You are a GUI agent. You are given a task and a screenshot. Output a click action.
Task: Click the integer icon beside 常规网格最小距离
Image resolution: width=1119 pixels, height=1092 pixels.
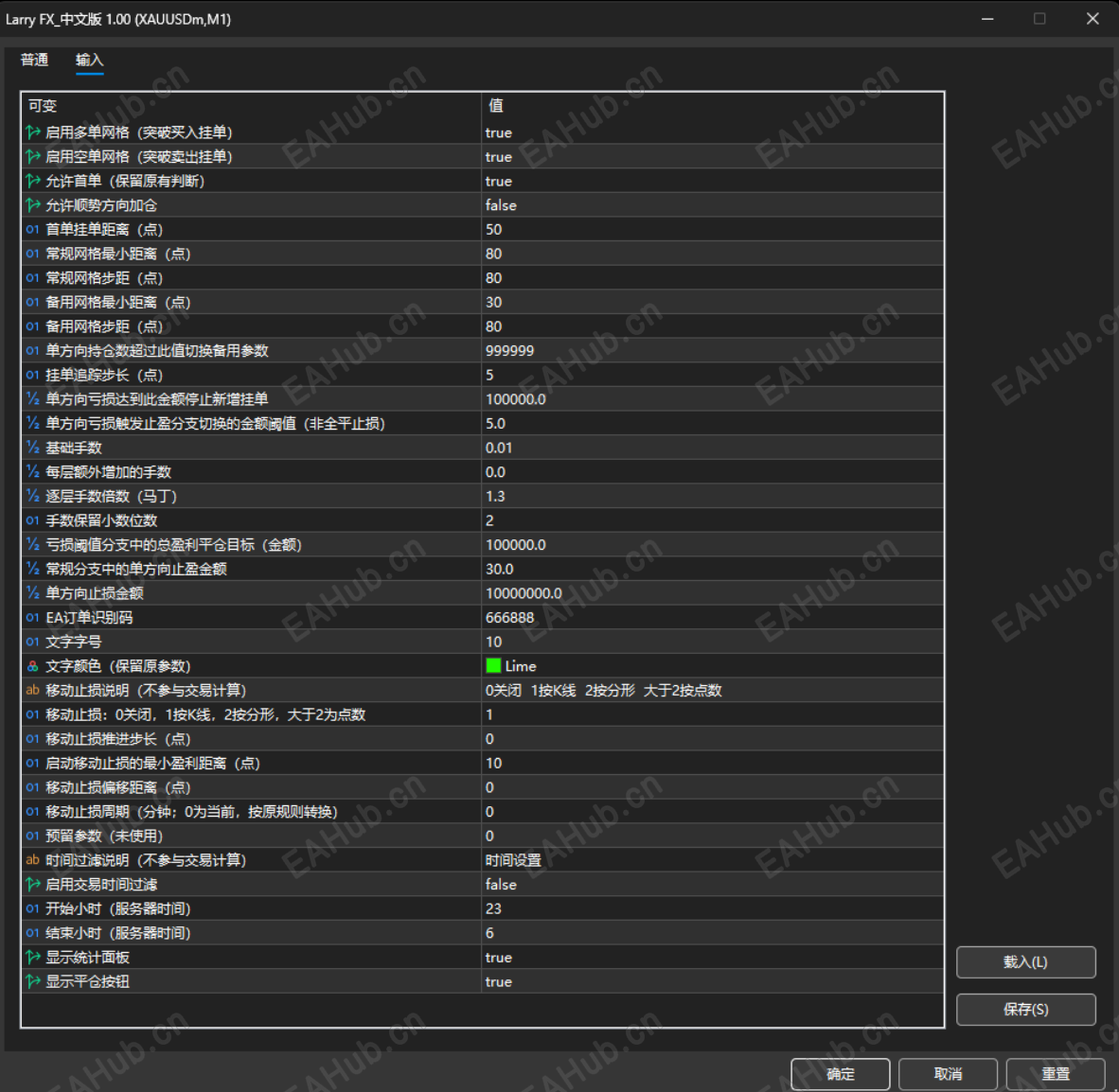(x=33, y=254)
